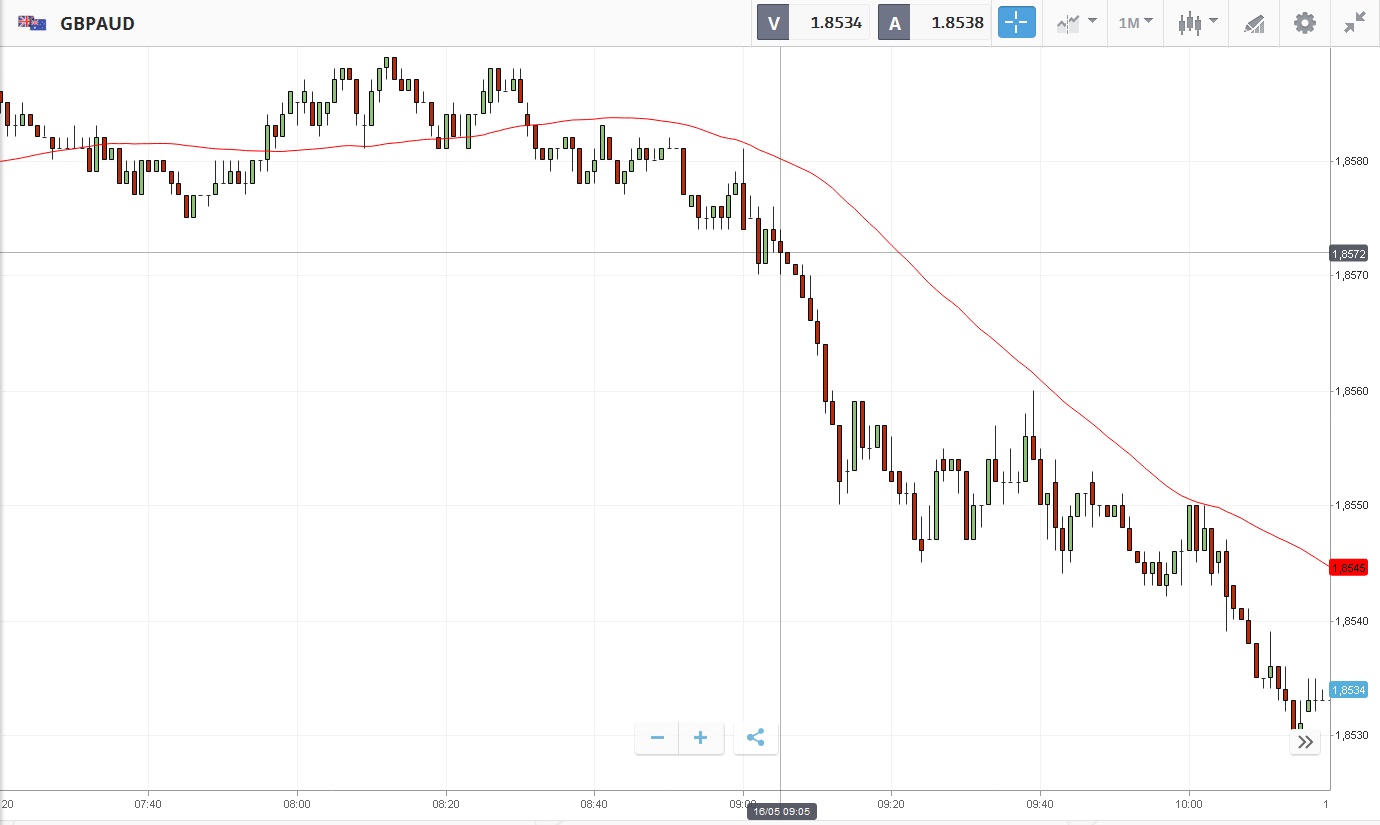Share the chart
This screenshot has height=825, width=1380.
click(756, 738)
